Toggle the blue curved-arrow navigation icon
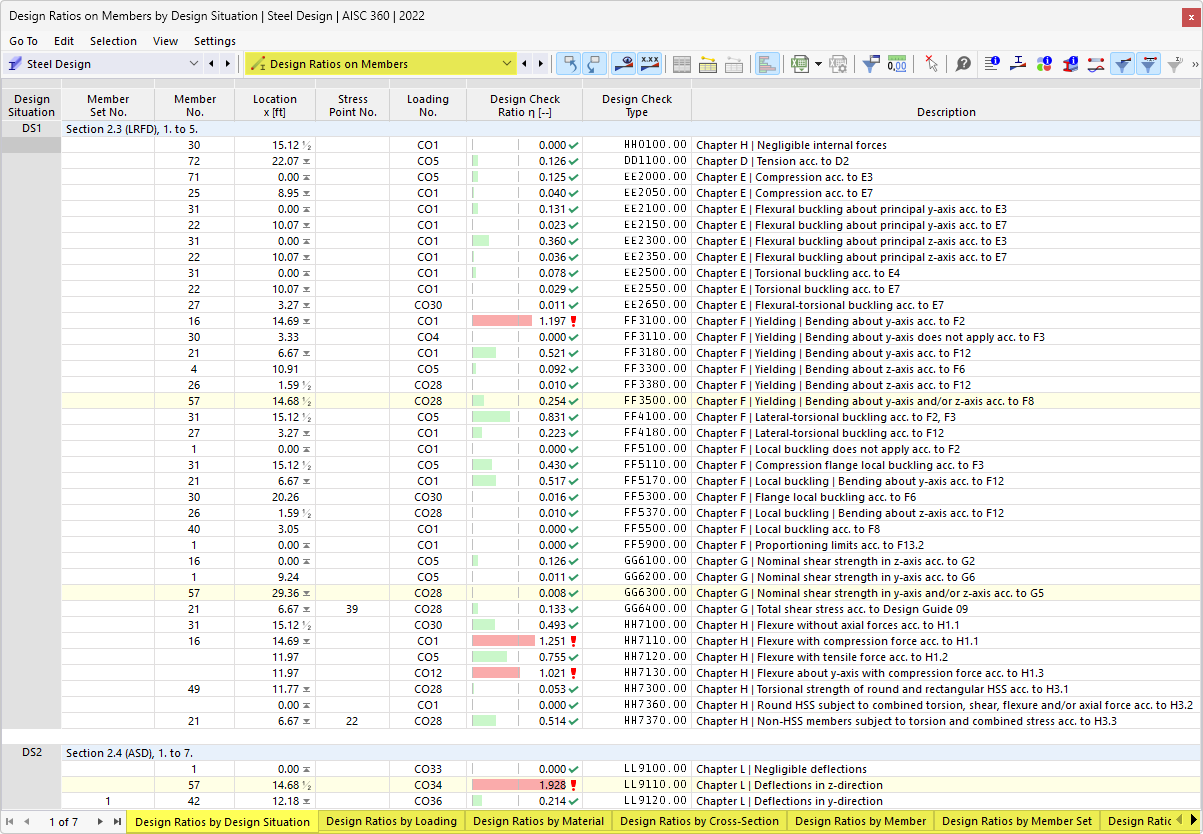The width and height of the screenshot is (1203, 834). click(x=568, y=63)
